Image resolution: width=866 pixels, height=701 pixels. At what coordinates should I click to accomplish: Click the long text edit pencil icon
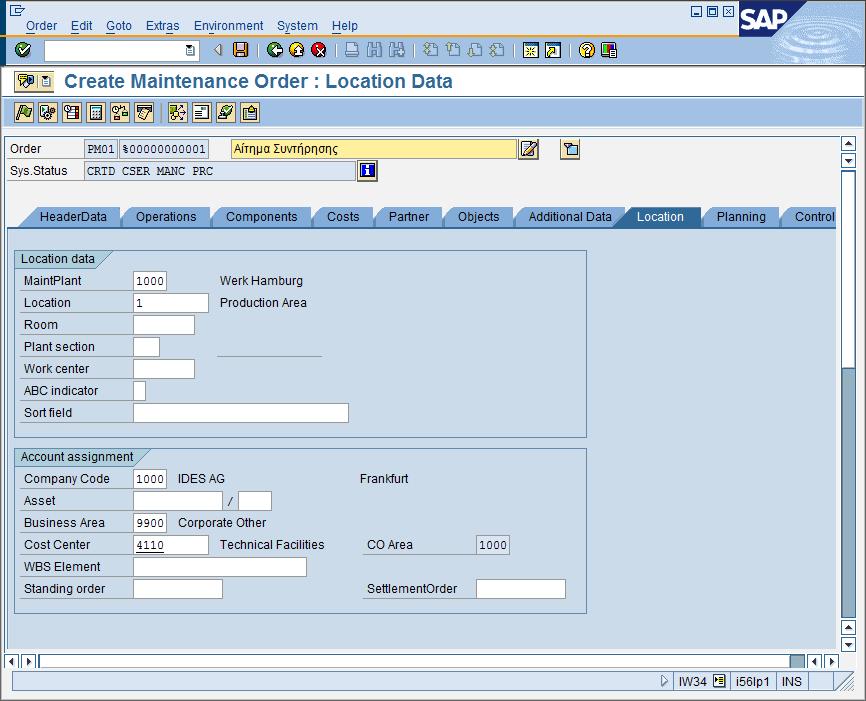[x=529, y=149]
